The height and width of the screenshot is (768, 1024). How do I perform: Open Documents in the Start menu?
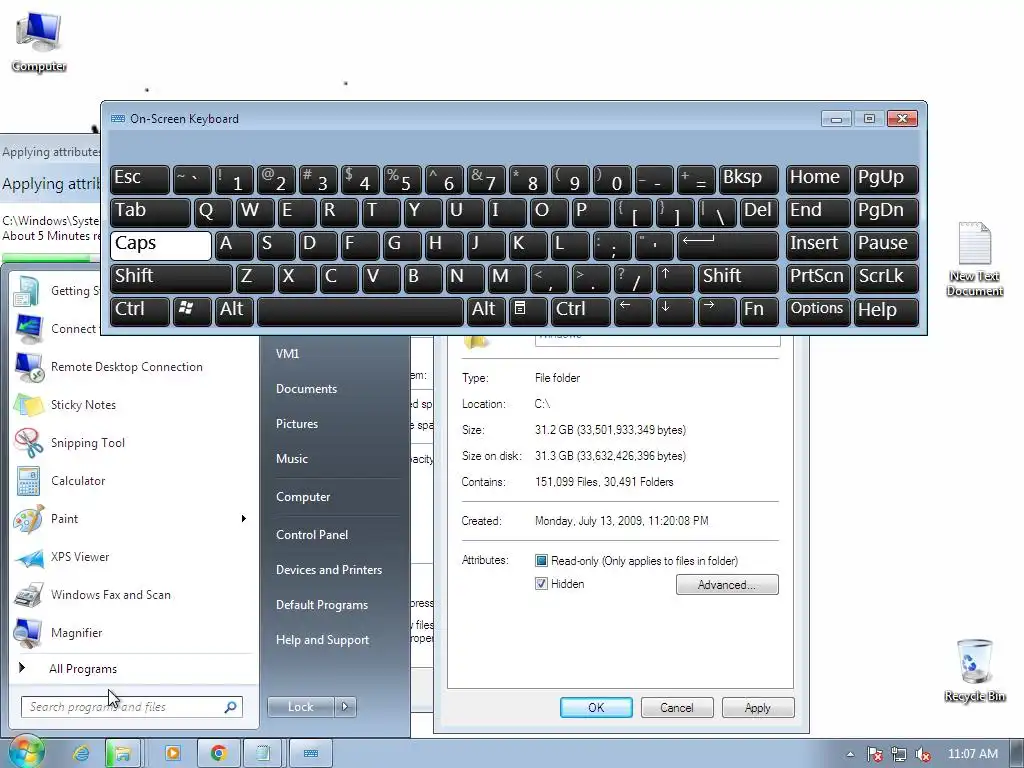(306, 389)
